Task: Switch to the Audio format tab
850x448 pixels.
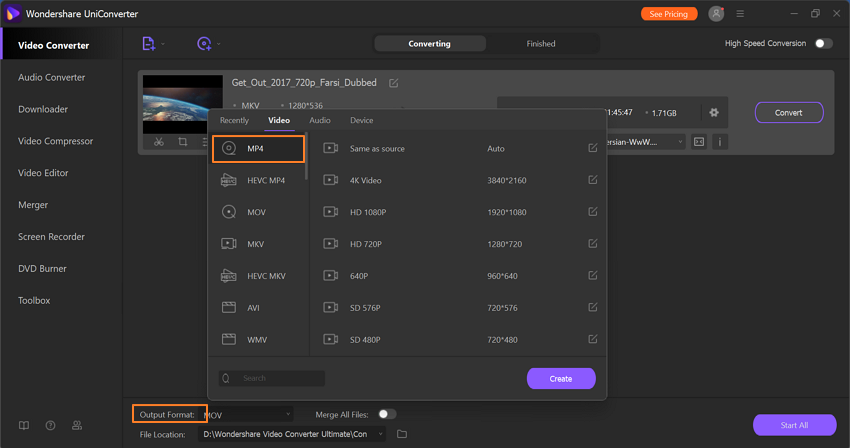Action: [320, 120]
